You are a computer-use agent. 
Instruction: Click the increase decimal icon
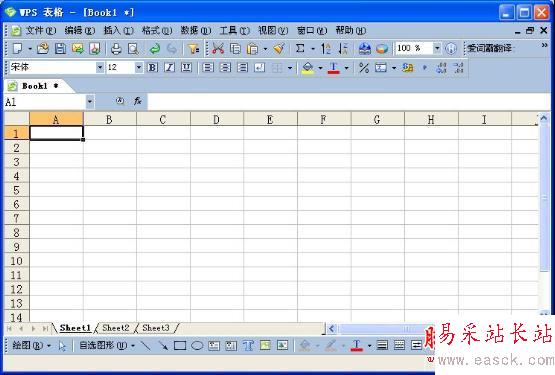pyautogui.click(x=441, y=67)
